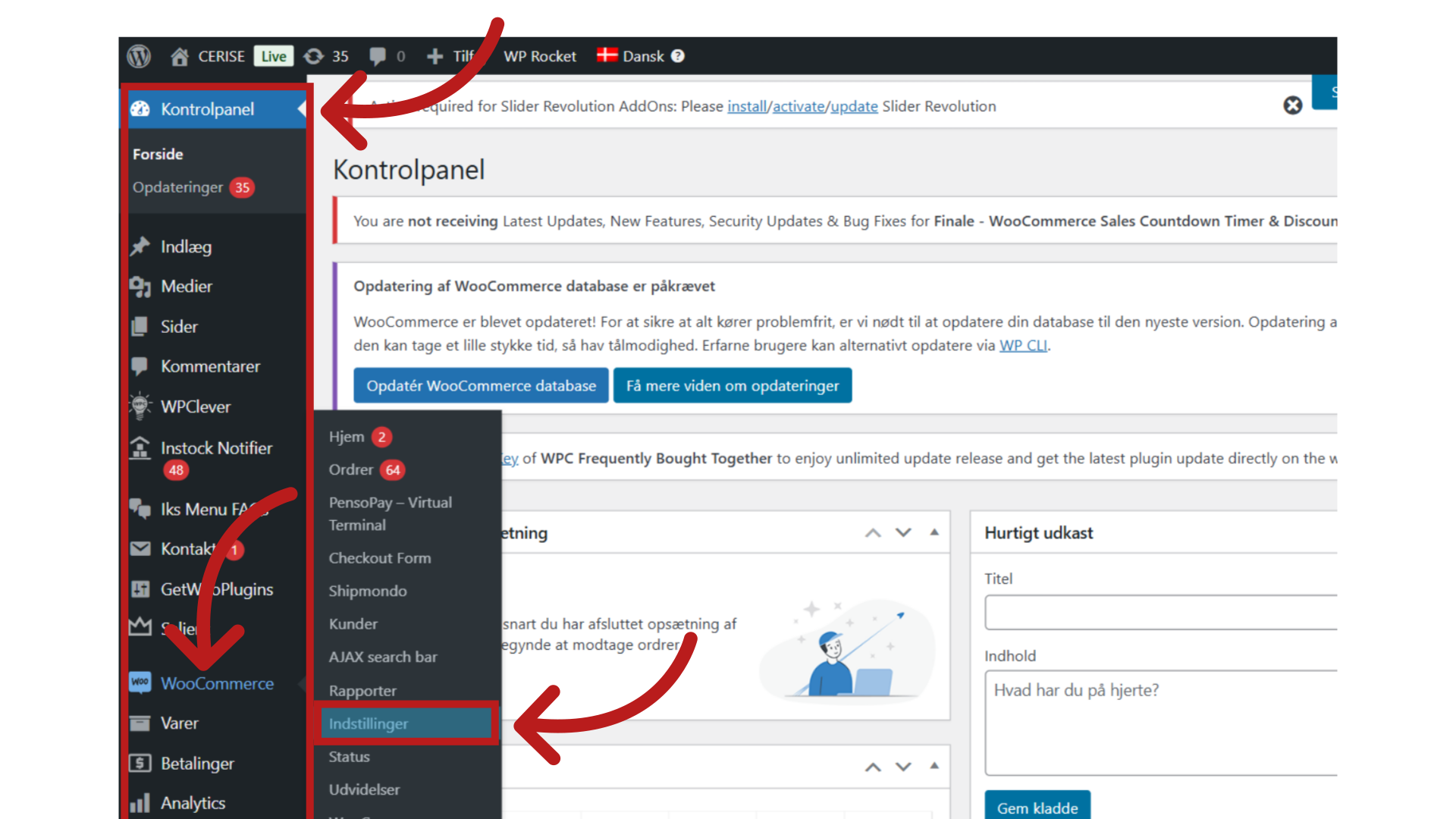Viewport: 1456px width, 819px height.
Task: Click the WordPress logo icon
Action: pos(139,56)
